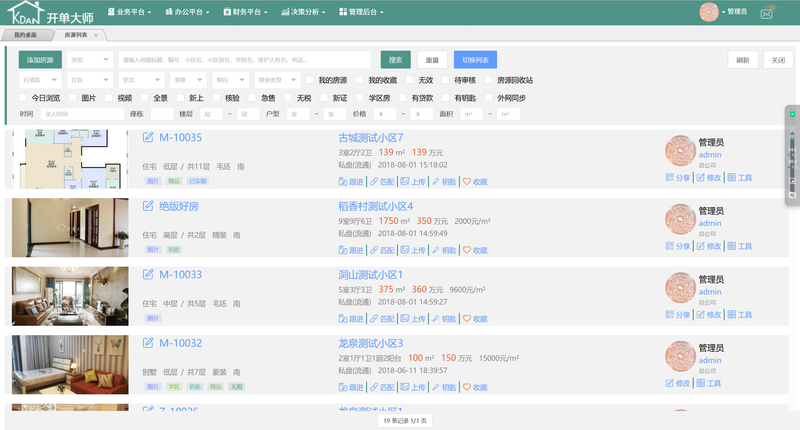Click 钥匙 key for 洞山测试小区1
Screen dimensions: 800x430
click(444, 319)
